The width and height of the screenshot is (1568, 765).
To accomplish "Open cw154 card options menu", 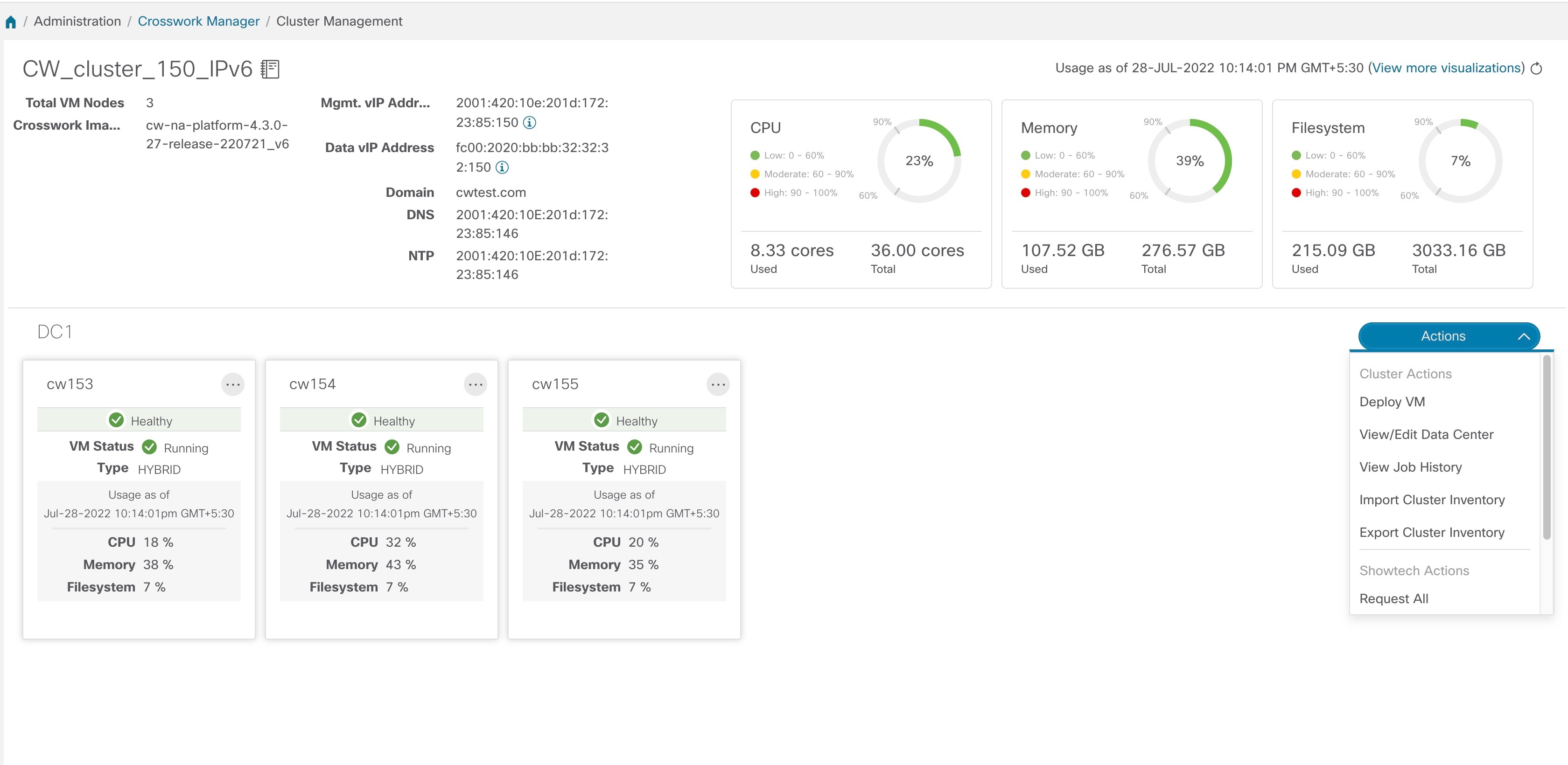I will click(475, 384).
